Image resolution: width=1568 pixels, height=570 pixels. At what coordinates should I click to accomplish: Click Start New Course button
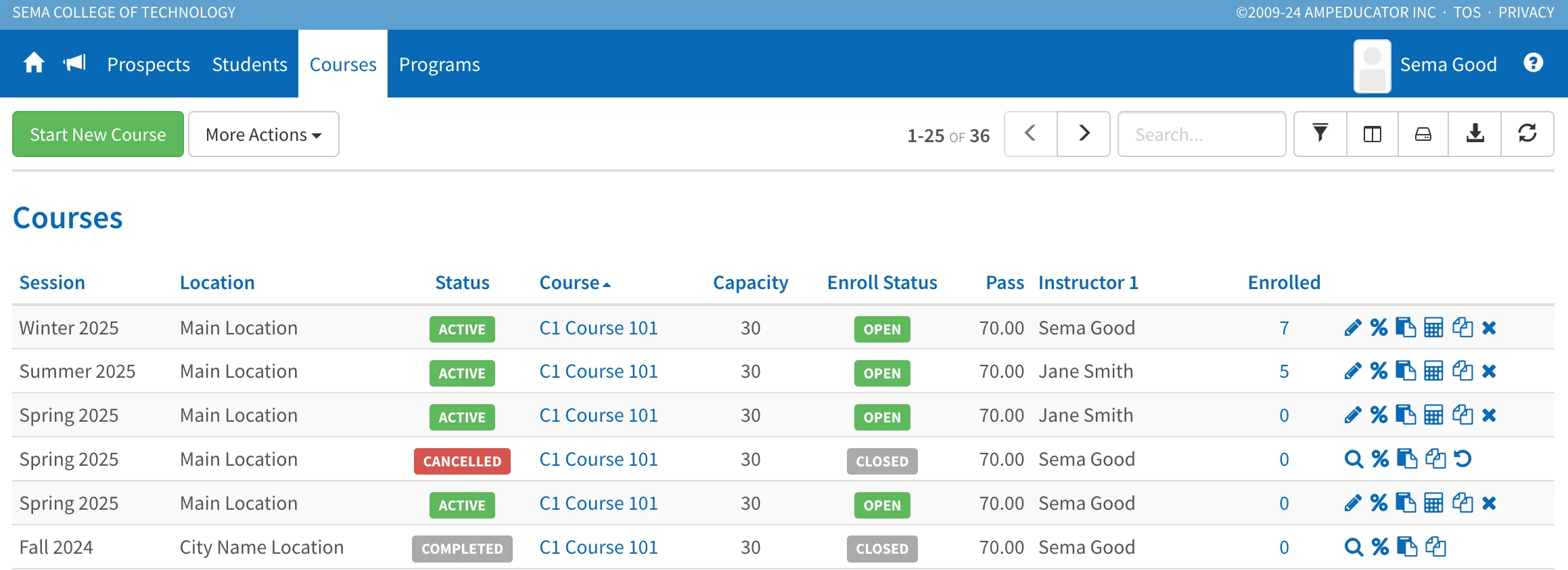tap(98, 134)
